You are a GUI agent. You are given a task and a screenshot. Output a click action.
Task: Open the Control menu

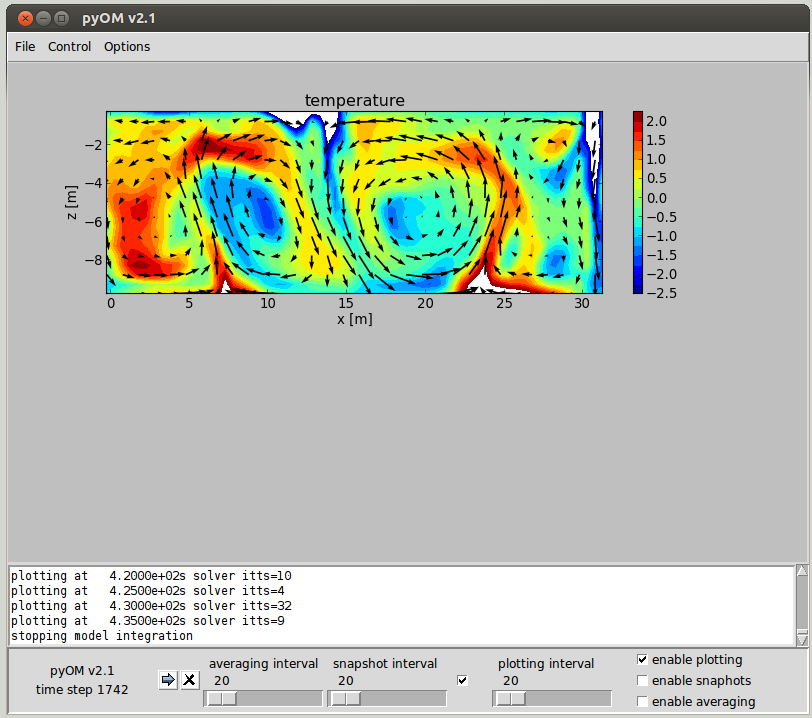(x=69, y=47)
